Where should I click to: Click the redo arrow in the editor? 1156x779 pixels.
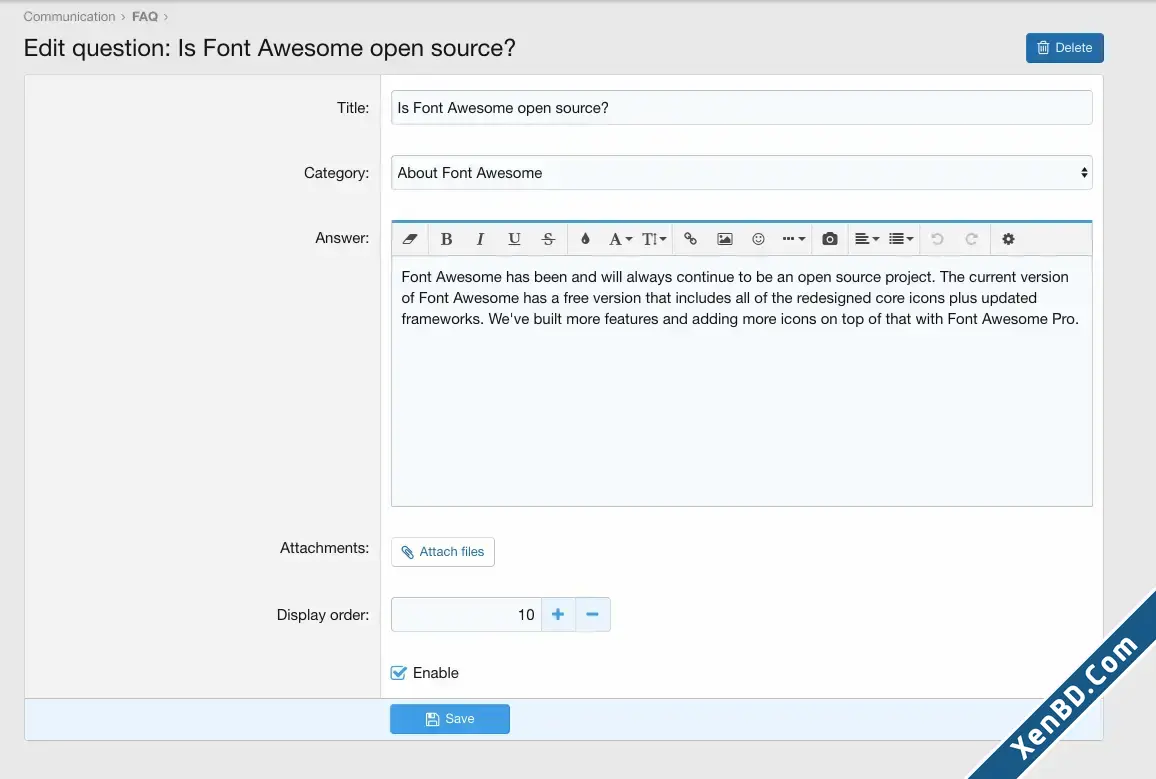(x=971, y=239)
